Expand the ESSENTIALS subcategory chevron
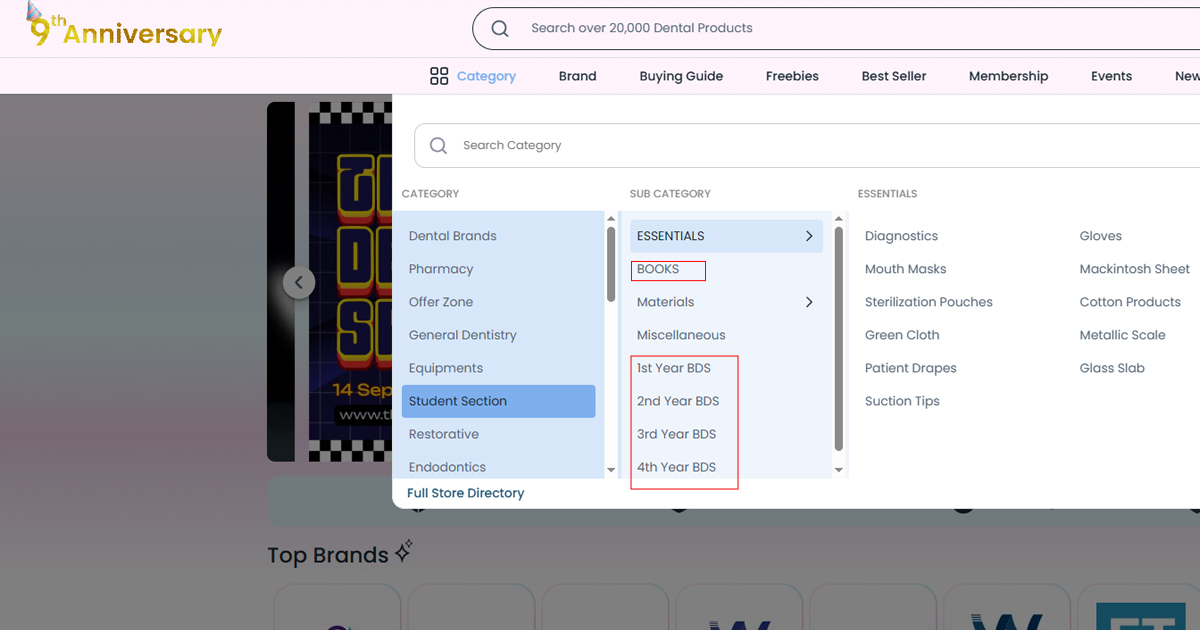This screenshot has height=630, width=1200. click(x=809, y=236)
